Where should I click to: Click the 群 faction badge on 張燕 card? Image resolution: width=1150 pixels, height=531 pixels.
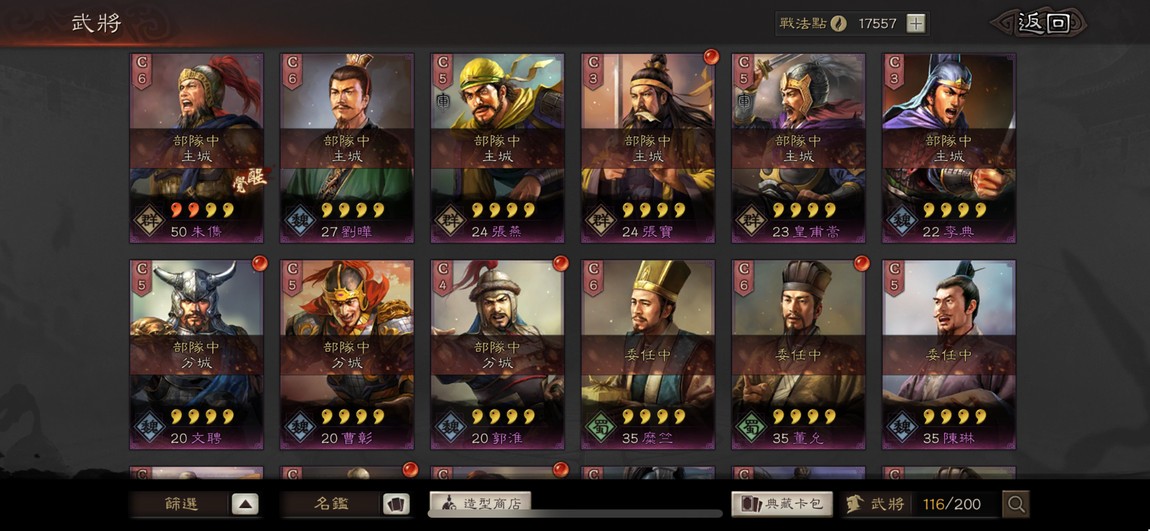click(x=450, y=219)
